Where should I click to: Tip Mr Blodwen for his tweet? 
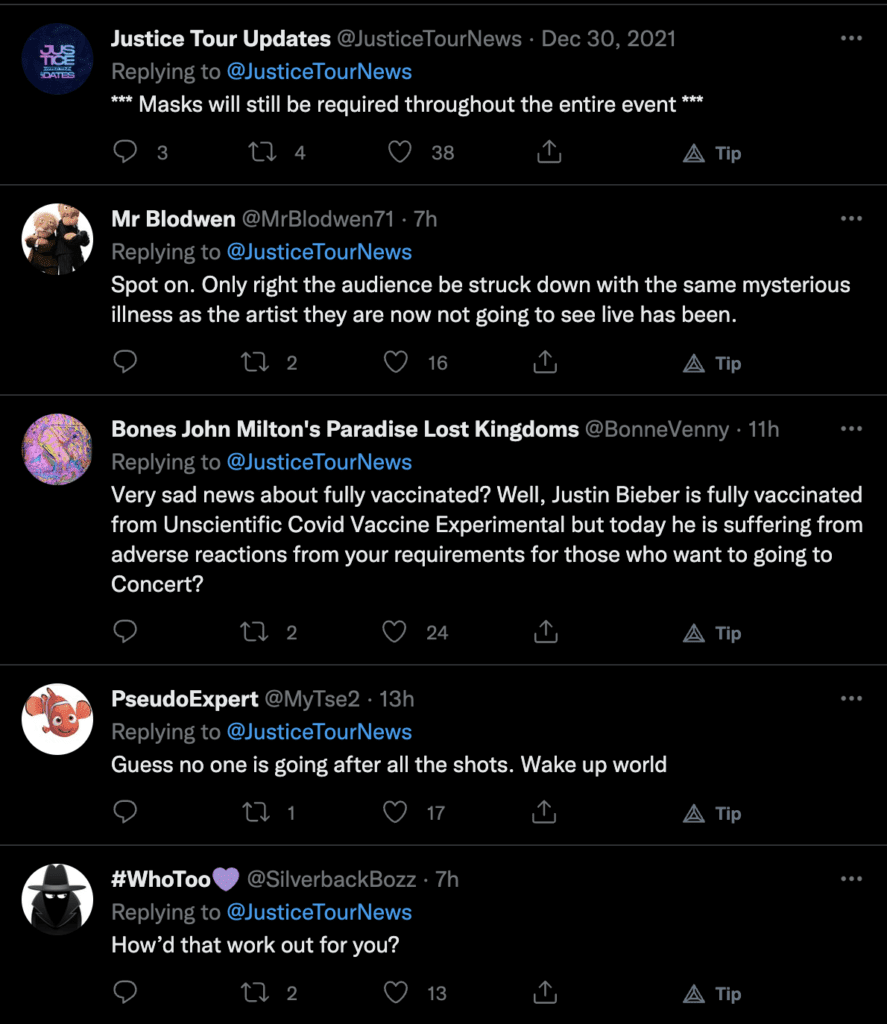(713, 363)
